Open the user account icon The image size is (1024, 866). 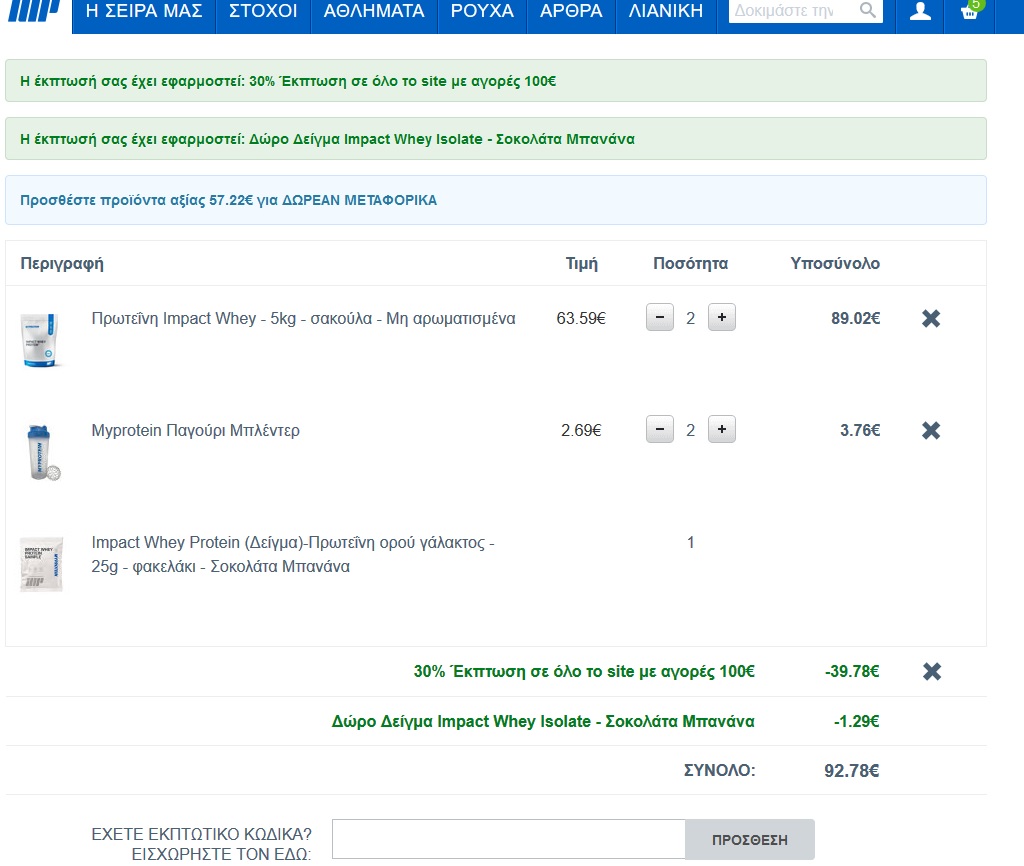[920, 11]
